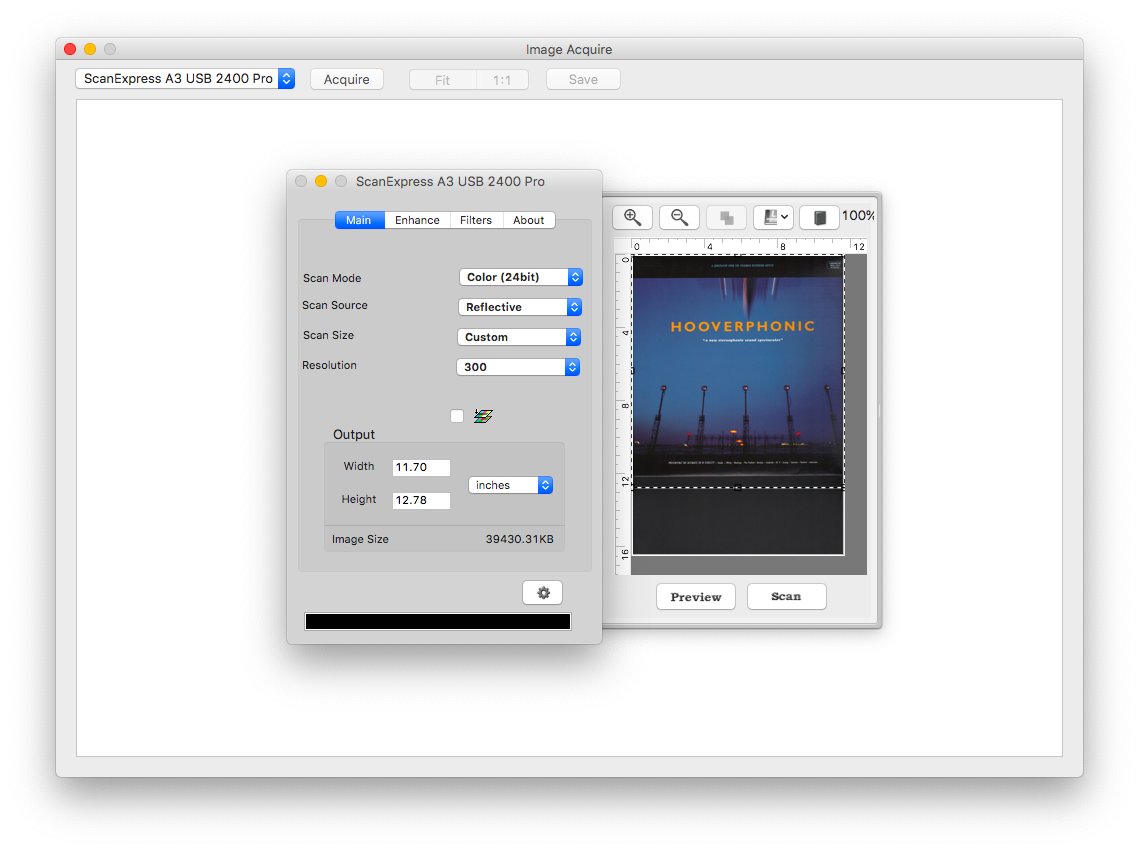Minimize the ScanExpress settings window
This screenshot has width=1139, height=851.
(x=321, y=181)
